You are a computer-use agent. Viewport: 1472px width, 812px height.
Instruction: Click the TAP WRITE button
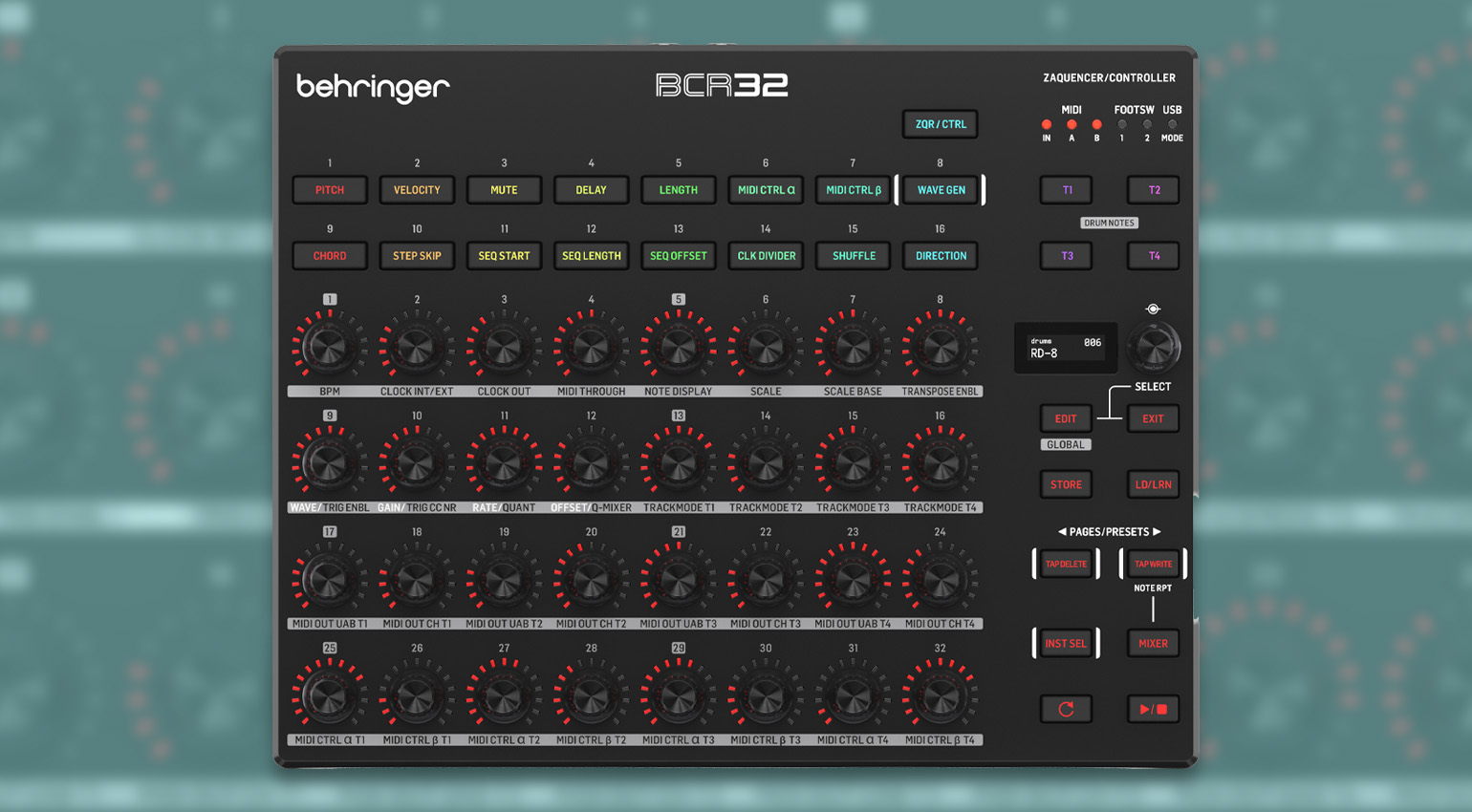point(1153,564)
